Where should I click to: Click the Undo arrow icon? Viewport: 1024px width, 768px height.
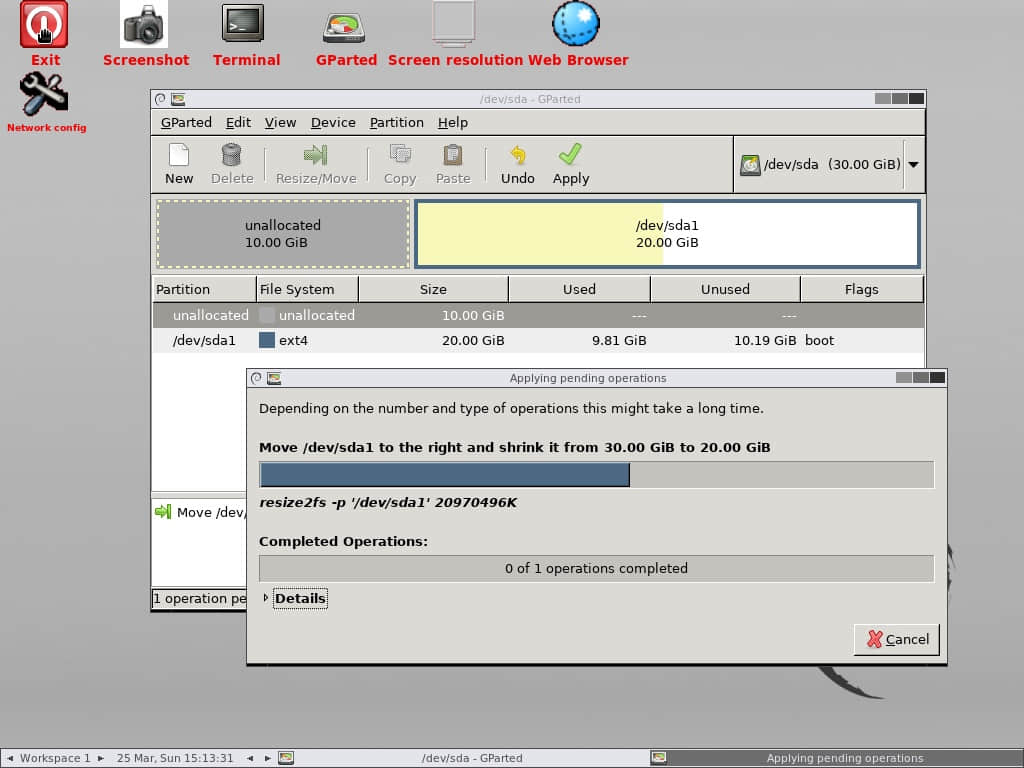[517, 155]
